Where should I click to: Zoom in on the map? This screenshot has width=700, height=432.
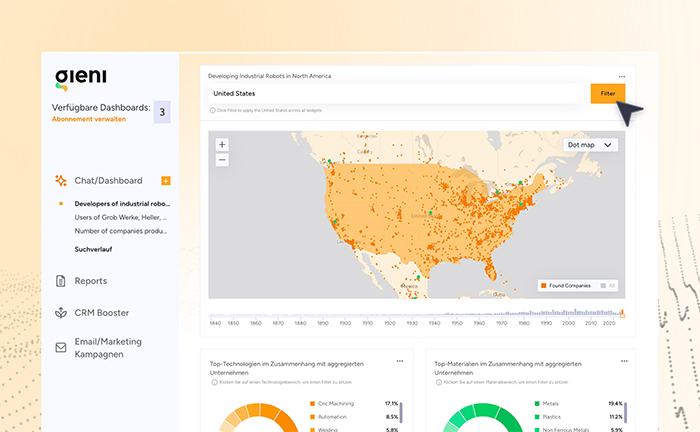pyautogui.click(x=222, y=145)
